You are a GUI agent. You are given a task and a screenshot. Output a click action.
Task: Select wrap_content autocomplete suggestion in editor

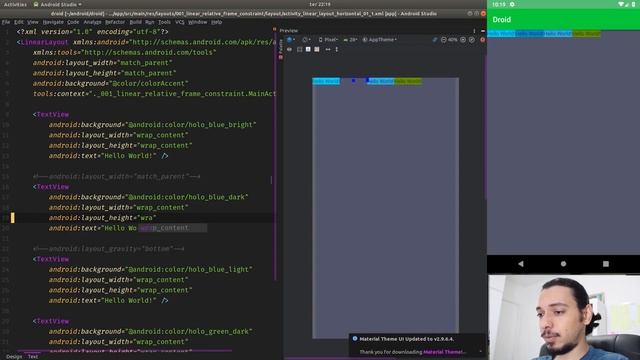point(173,228)
